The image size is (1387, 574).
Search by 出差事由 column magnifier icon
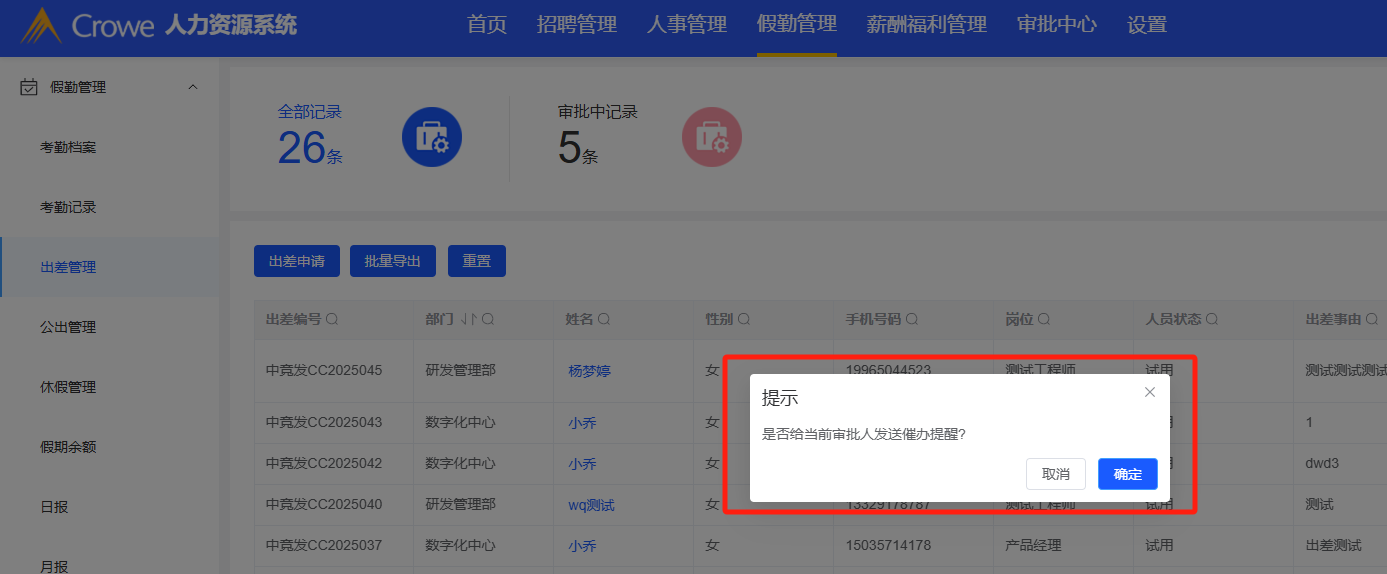1372,319
